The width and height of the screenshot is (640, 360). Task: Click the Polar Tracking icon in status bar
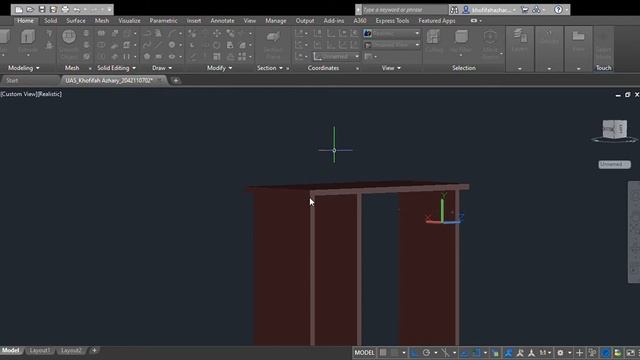426,352
